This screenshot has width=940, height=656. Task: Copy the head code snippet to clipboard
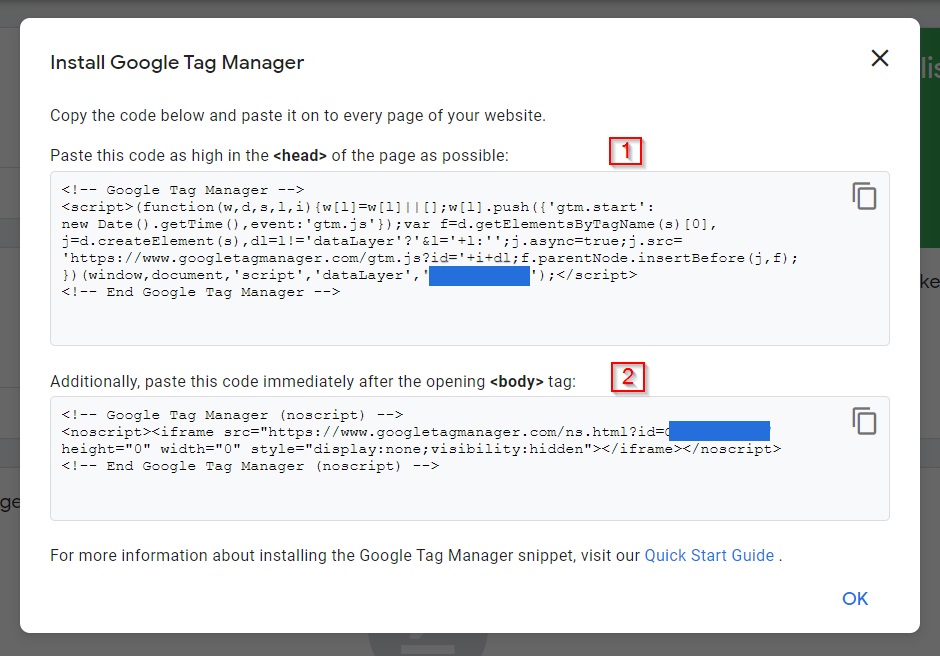[x=864, y=196]
